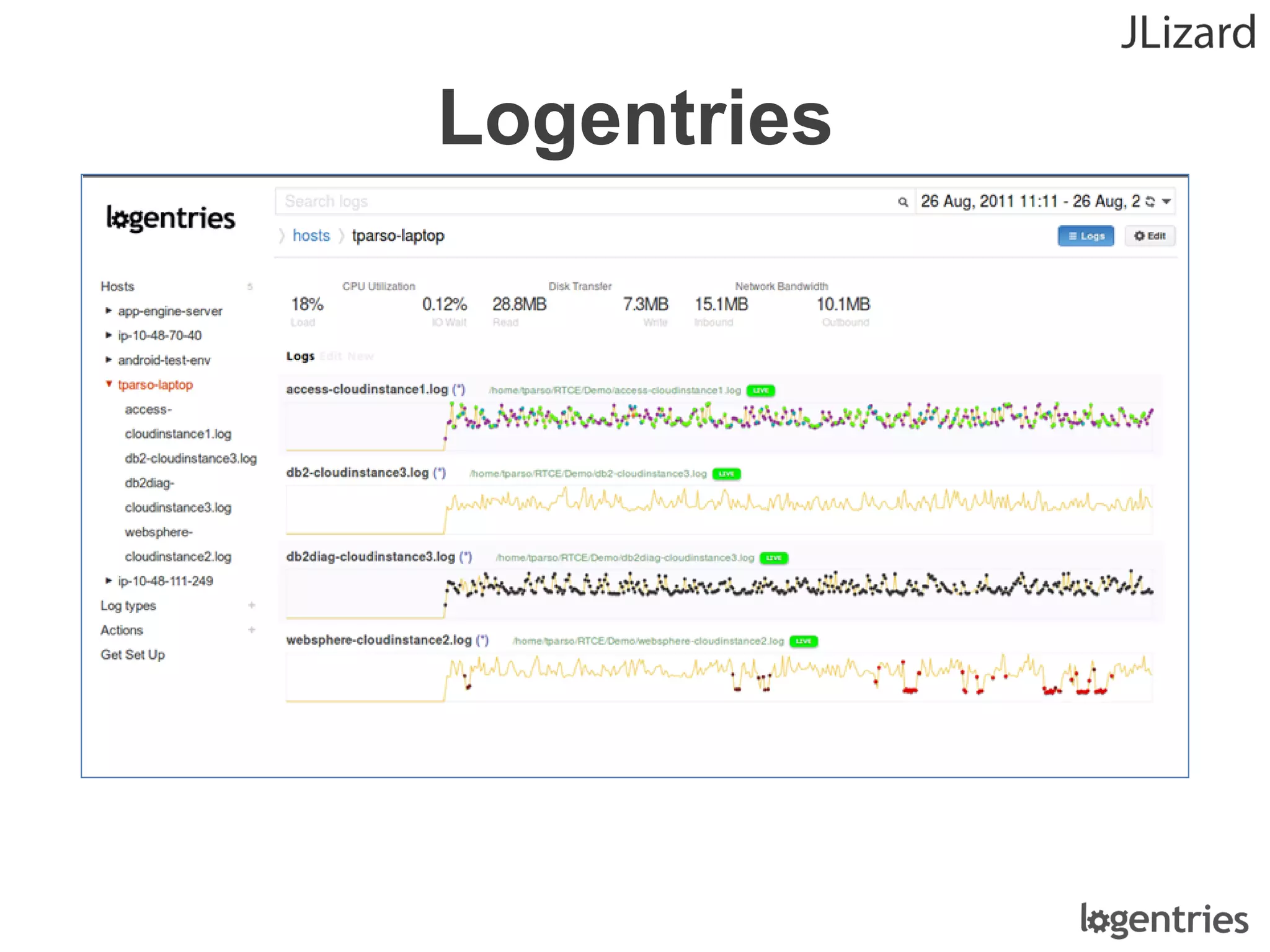The width and height of the screenshot is (1270, 952).
Task: Click the 10.1MB Outbound value
Action: coord(843,304)
